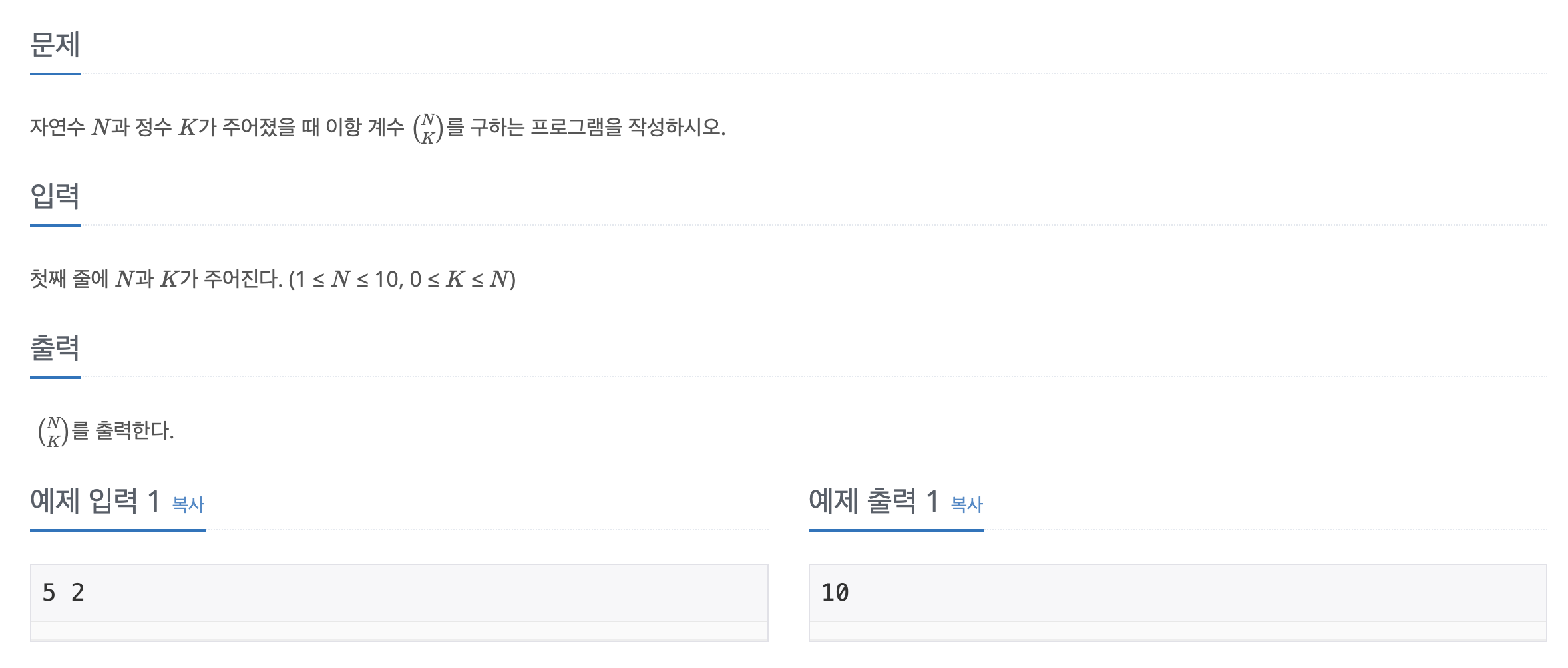Click empty strip below the sample input box
1568x668 pixels.
tap(399, 631)
